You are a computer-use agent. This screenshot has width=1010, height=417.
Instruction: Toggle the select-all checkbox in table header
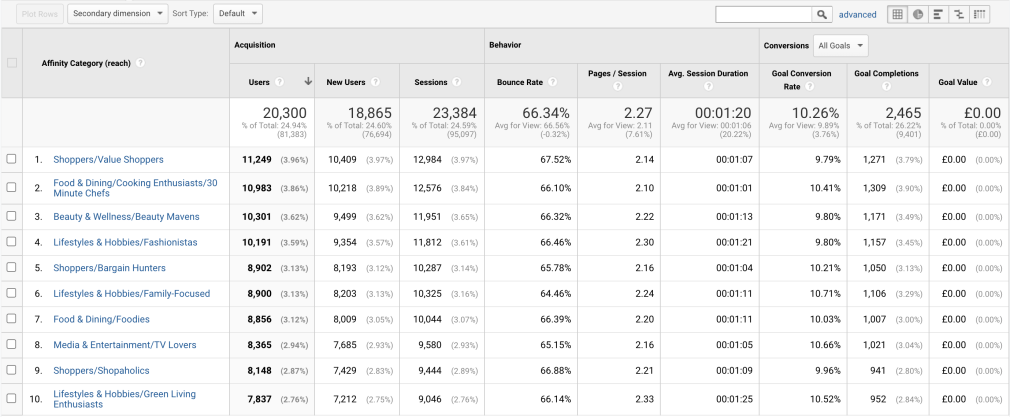[x=11, y=63]
